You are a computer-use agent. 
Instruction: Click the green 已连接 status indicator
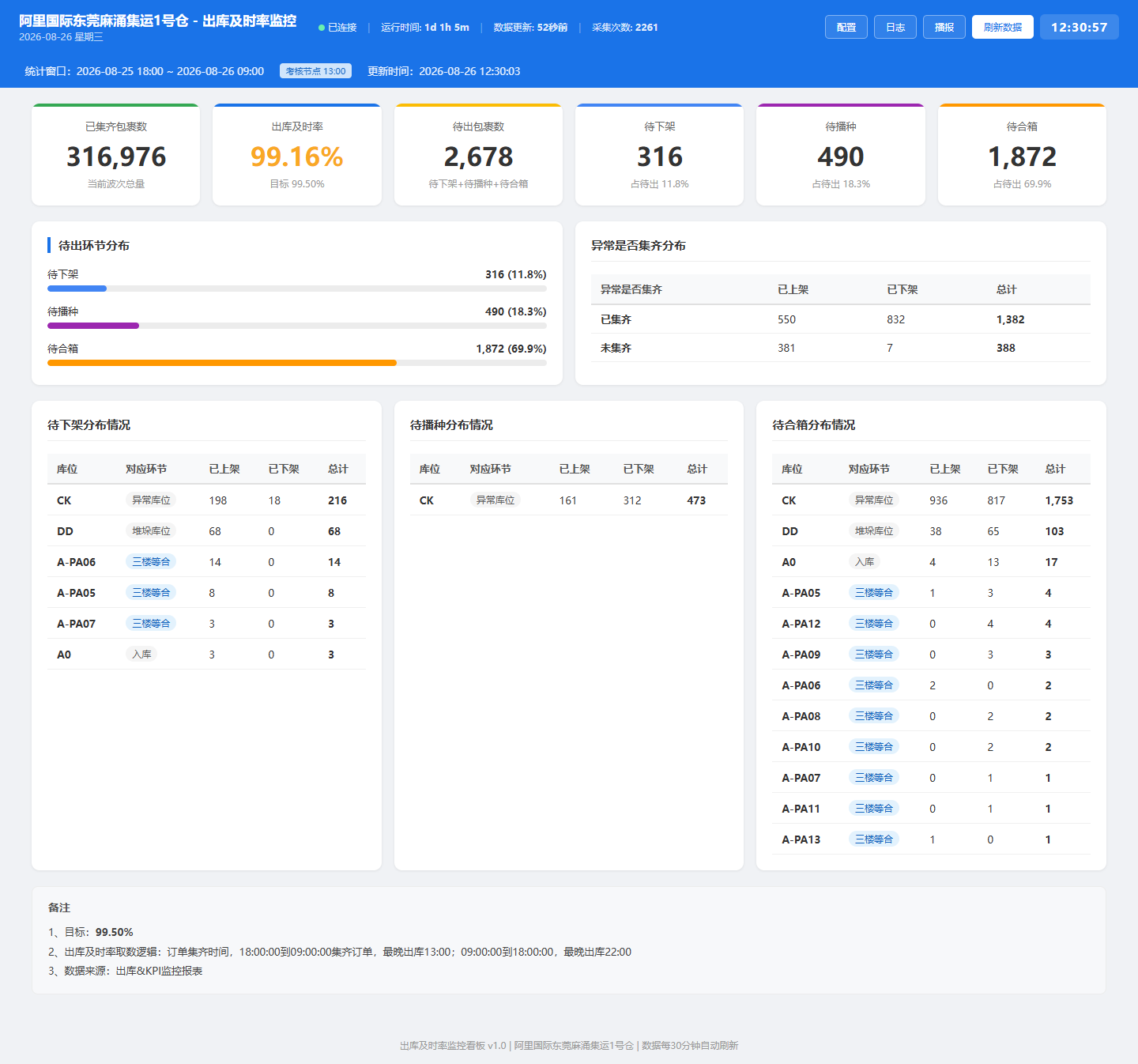point(337,28)
